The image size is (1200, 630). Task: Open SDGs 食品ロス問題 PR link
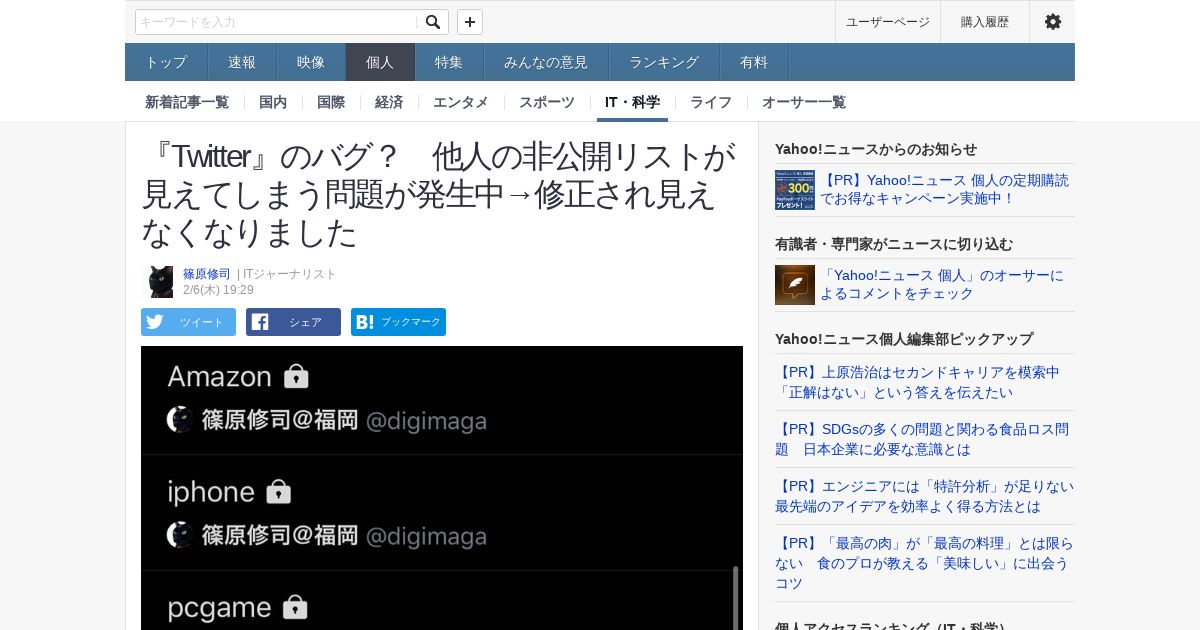point(922,439)
